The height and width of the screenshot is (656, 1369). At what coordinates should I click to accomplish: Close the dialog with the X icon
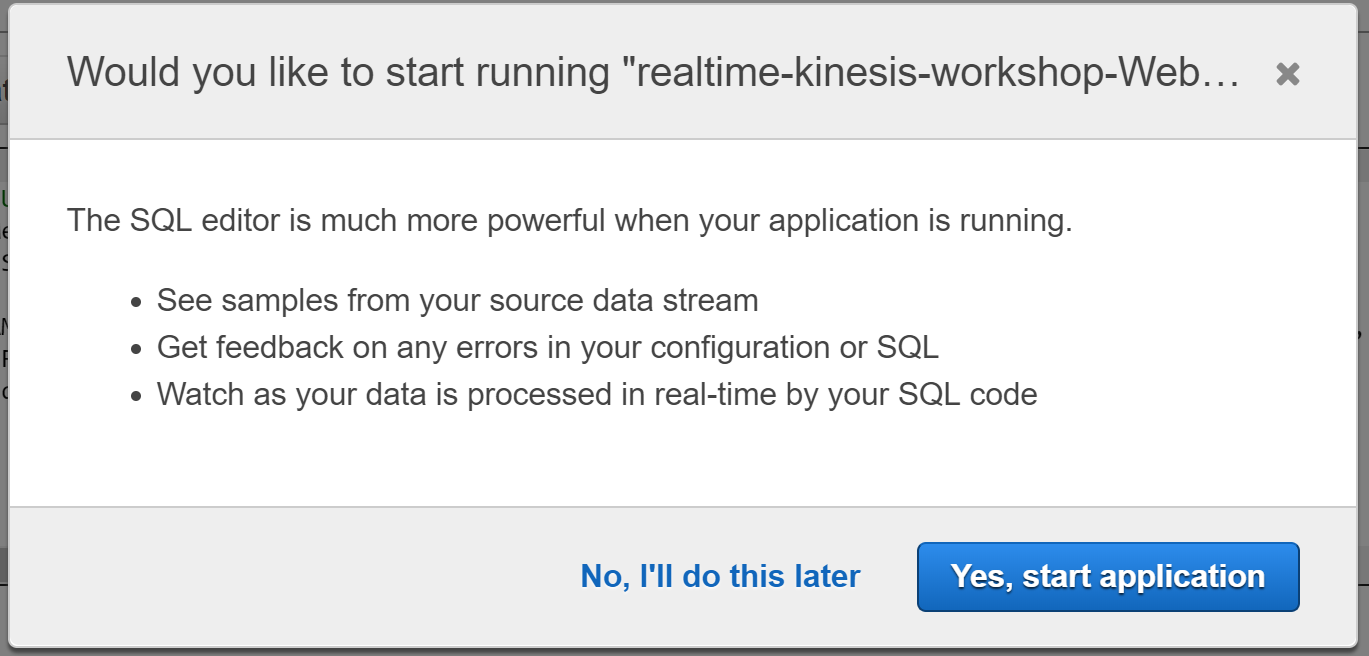coord(1288,74)
